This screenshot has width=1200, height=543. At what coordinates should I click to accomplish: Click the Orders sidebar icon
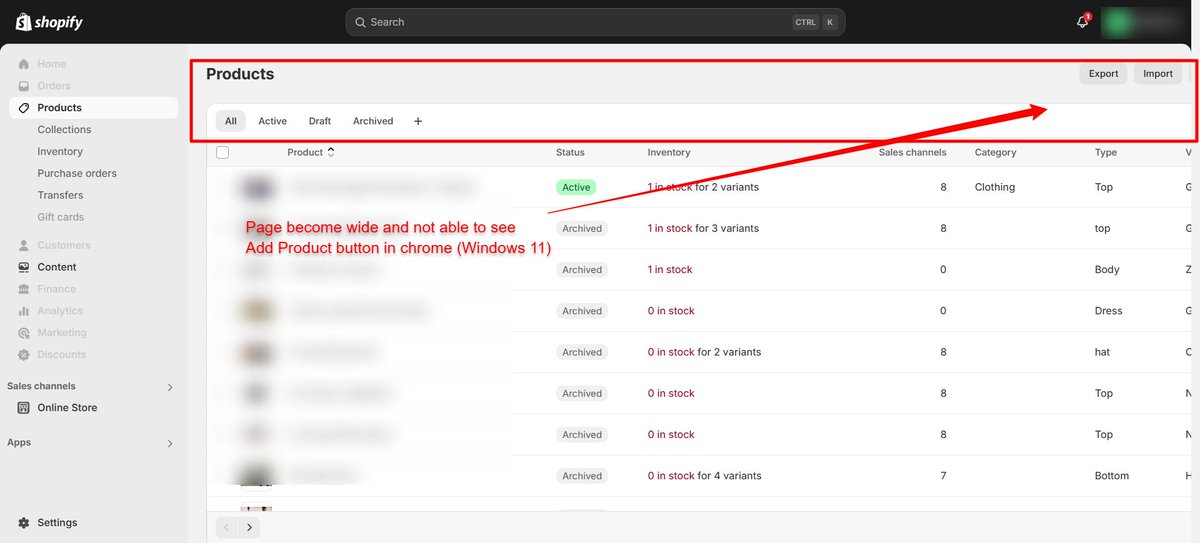coord(24,86)
